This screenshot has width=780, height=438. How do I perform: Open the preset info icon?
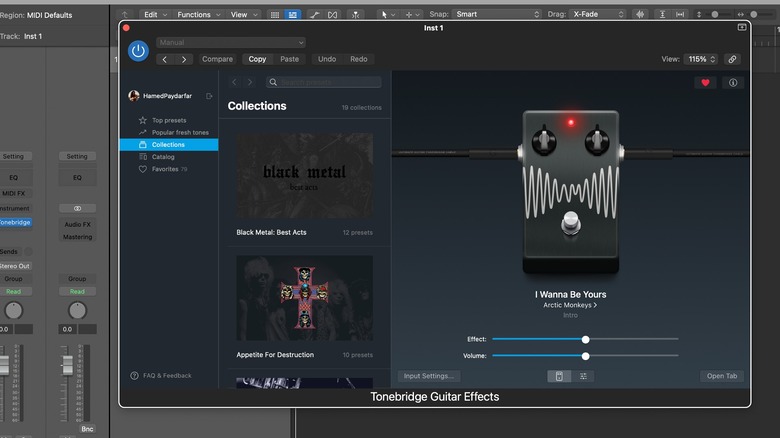click(733, 83)
